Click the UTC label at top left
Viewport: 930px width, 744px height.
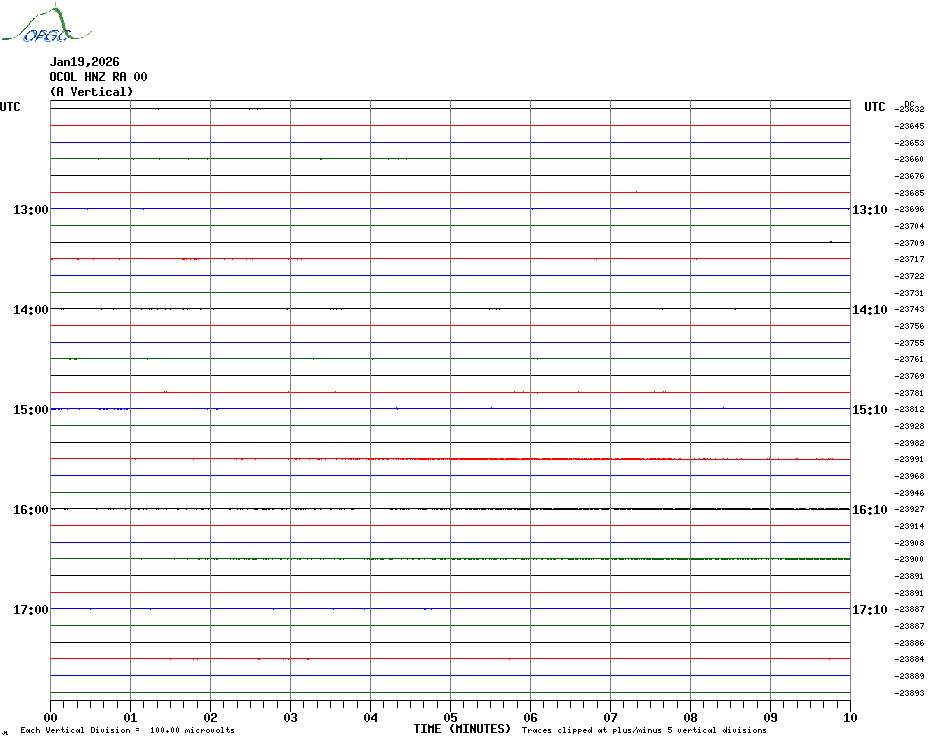click(x=10, y=107)
